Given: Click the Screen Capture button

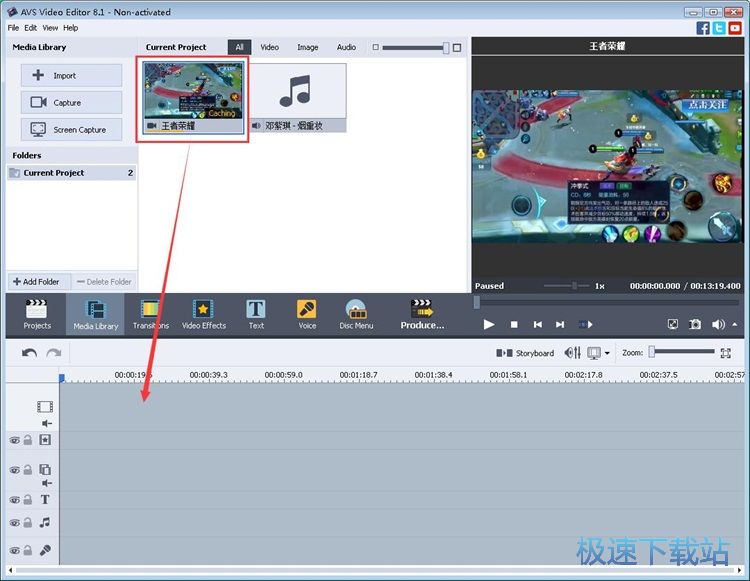Looking at the screenshot, I should [x=71, y=130].
